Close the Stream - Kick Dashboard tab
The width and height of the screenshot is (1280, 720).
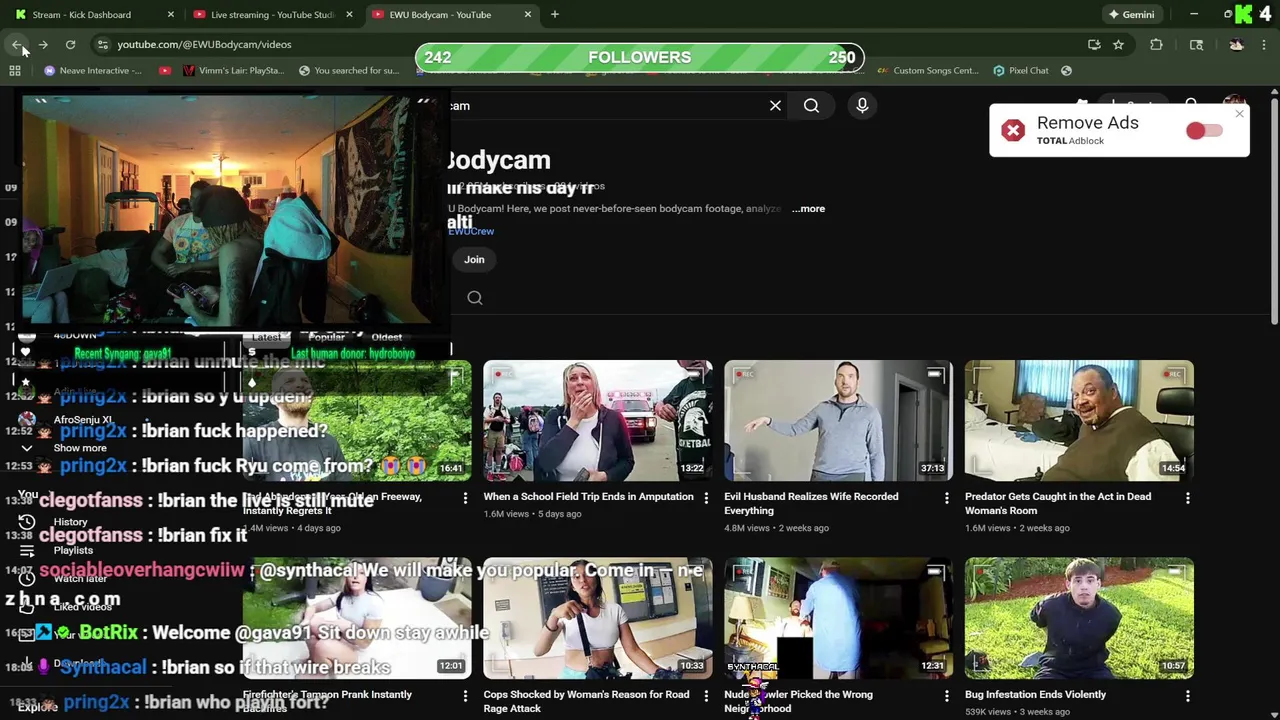click(170, 14)
